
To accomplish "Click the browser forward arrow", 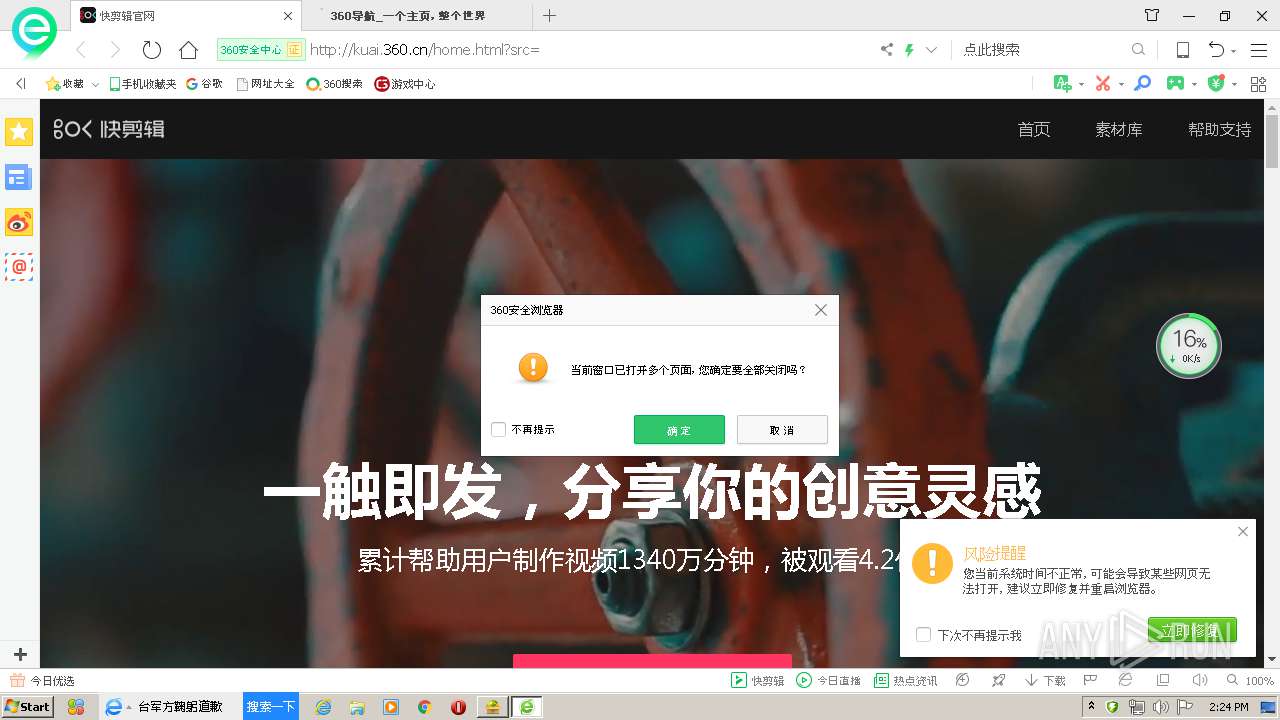I will pyautogui.click(x=115, y=50).
